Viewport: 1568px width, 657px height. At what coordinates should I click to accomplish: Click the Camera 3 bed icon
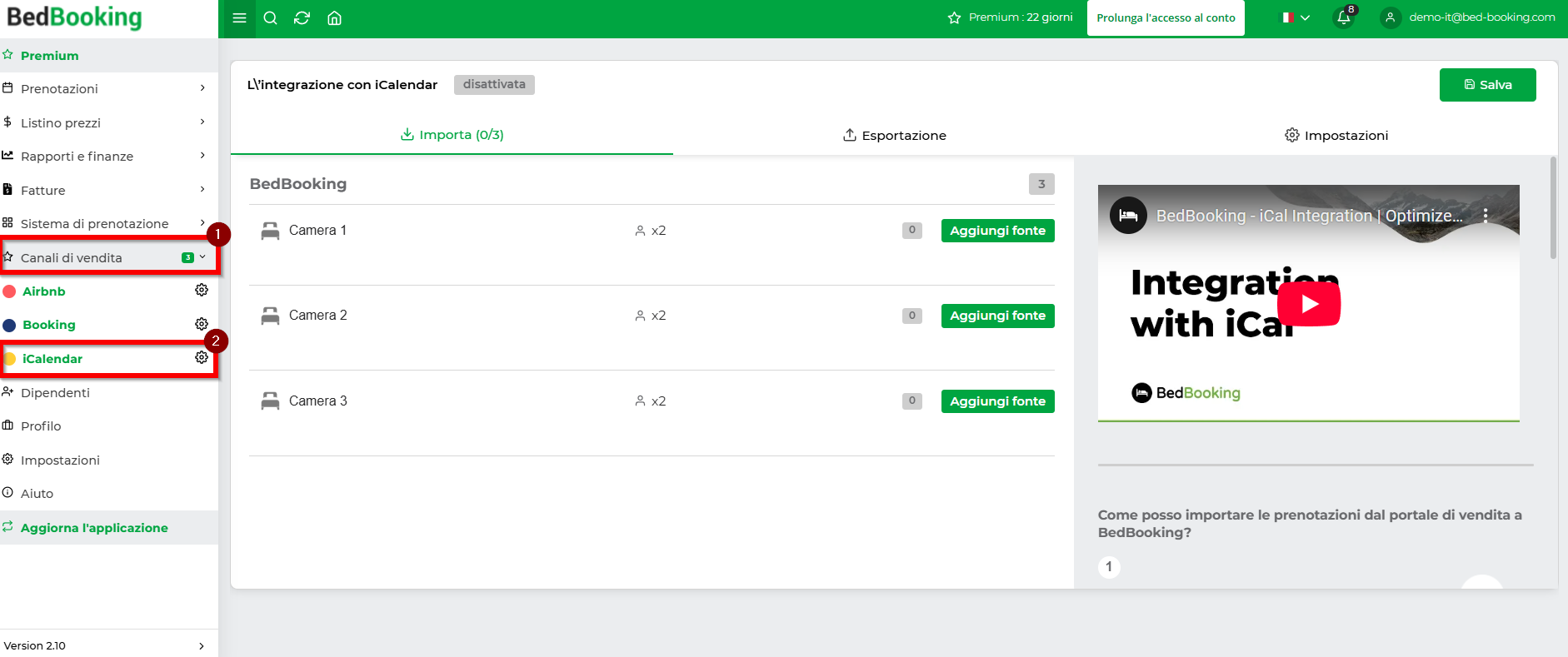270,401
